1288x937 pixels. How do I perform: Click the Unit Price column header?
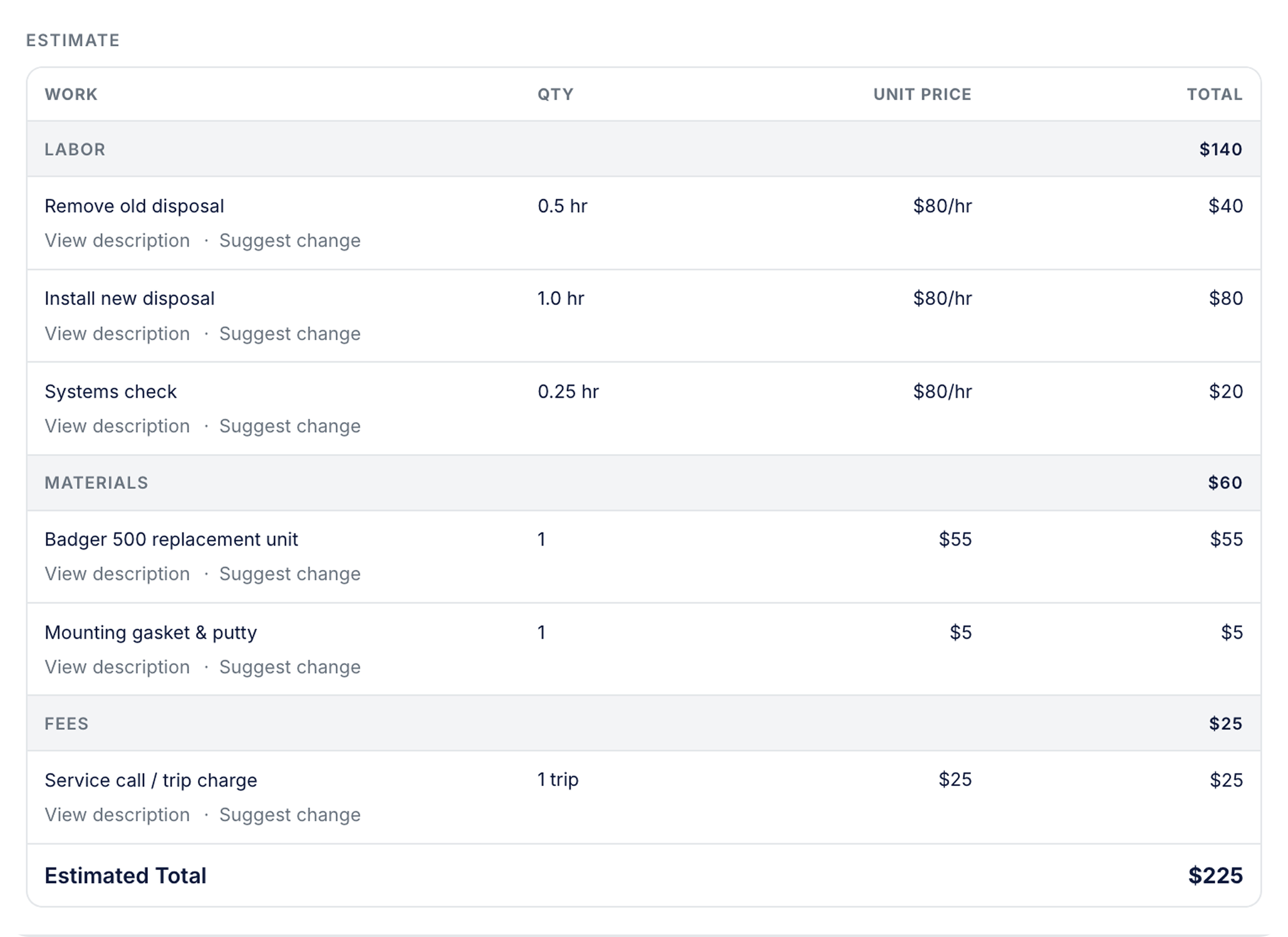922,95
